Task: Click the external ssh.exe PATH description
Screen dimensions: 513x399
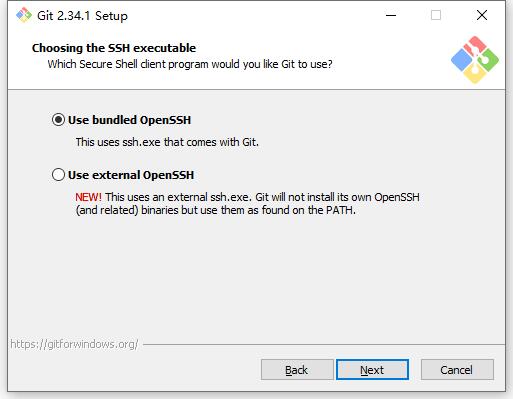Action: coord(247,204)
